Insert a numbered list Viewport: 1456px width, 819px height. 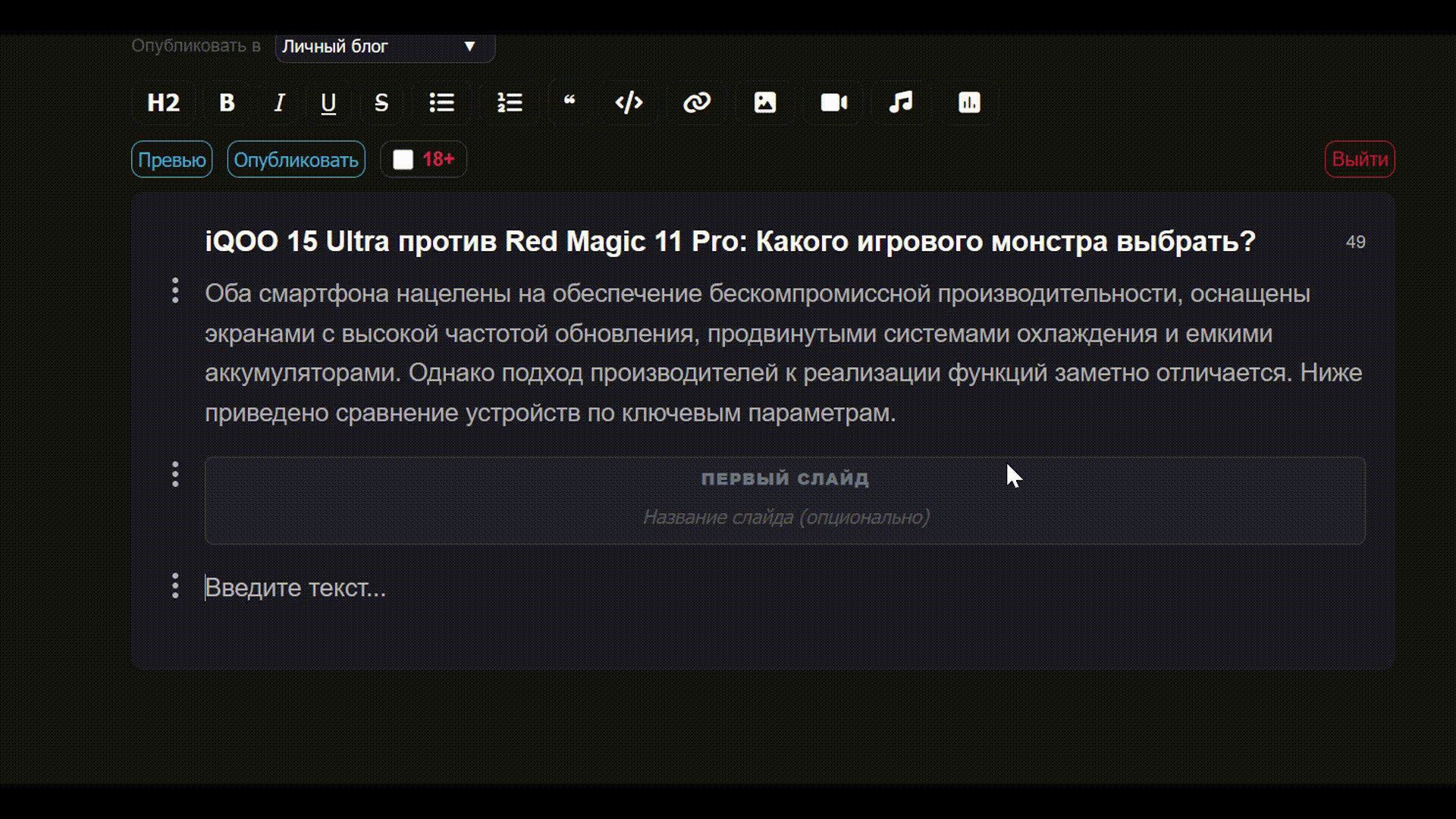tap(510, 102)
